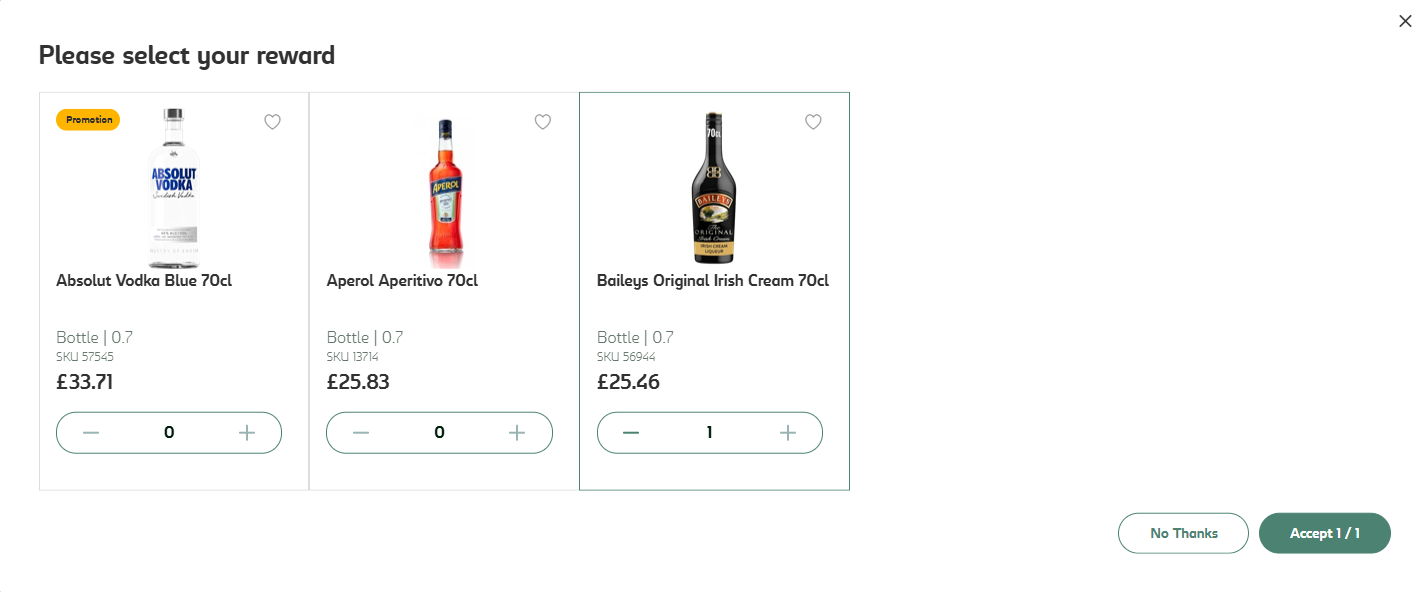This screenshot has height=592, width=1428.
Task: Open the Aperol Aperitivo 70cl product
Action: [x=400, y=281]
